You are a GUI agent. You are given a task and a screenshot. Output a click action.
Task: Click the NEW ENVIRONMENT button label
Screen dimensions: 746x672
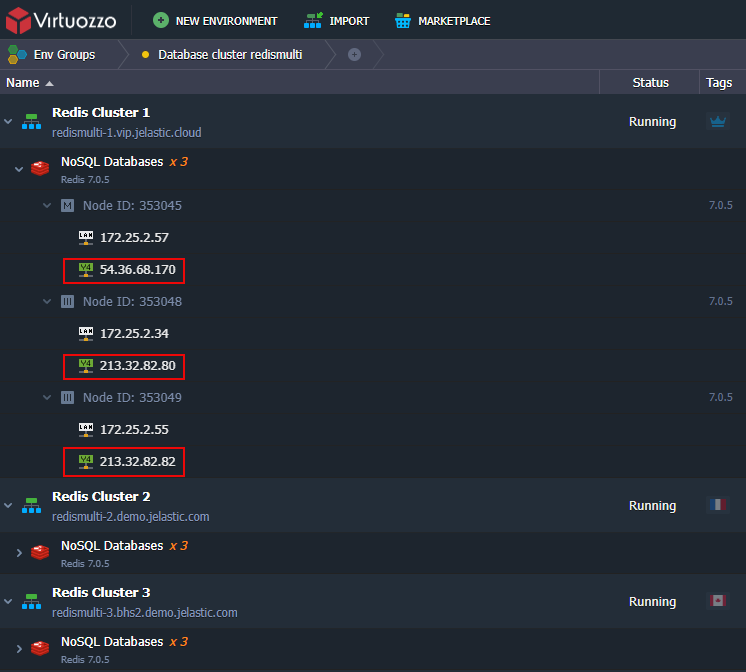226,21
